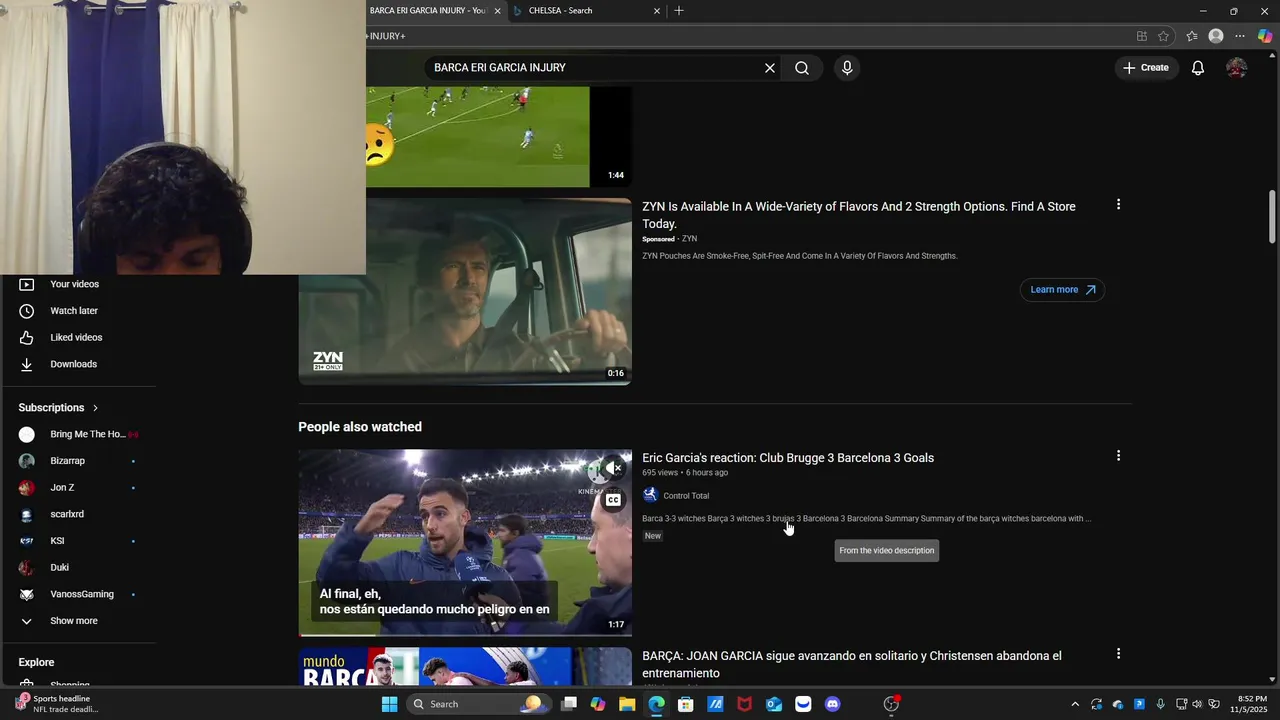Click the apps grid icon in address bar
The image size is (1280, 720).
pyautogui.click(x=1142, y=36)
